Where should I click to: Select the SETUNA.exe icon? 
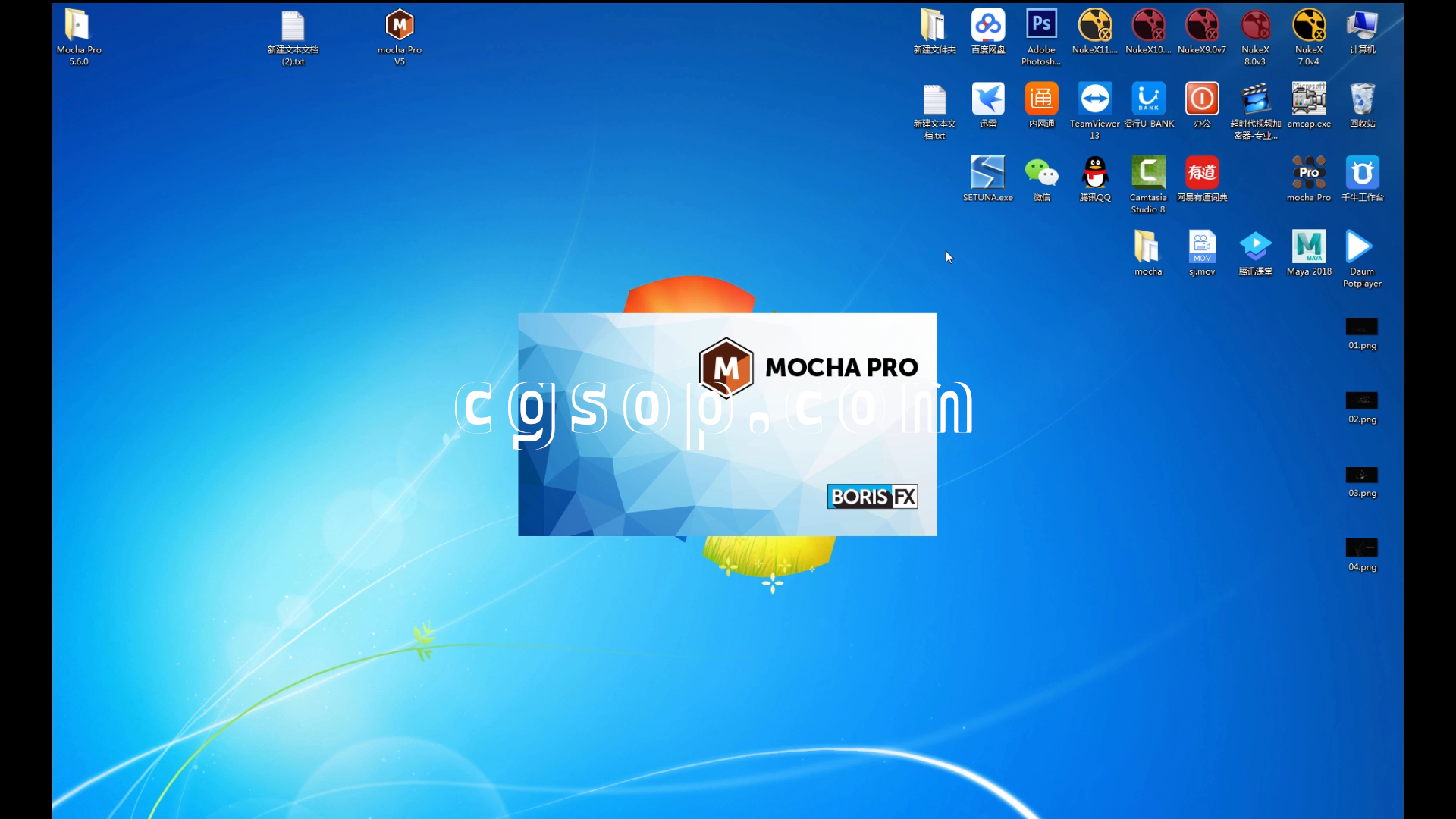(987, 173)
